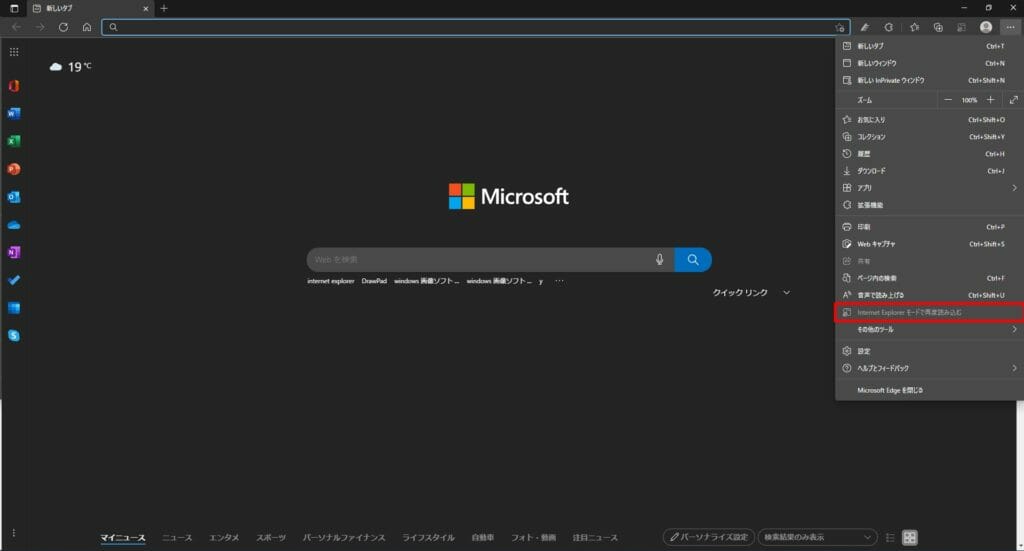Expand the ヘルプとフィードバック submenu

(929, 368)
